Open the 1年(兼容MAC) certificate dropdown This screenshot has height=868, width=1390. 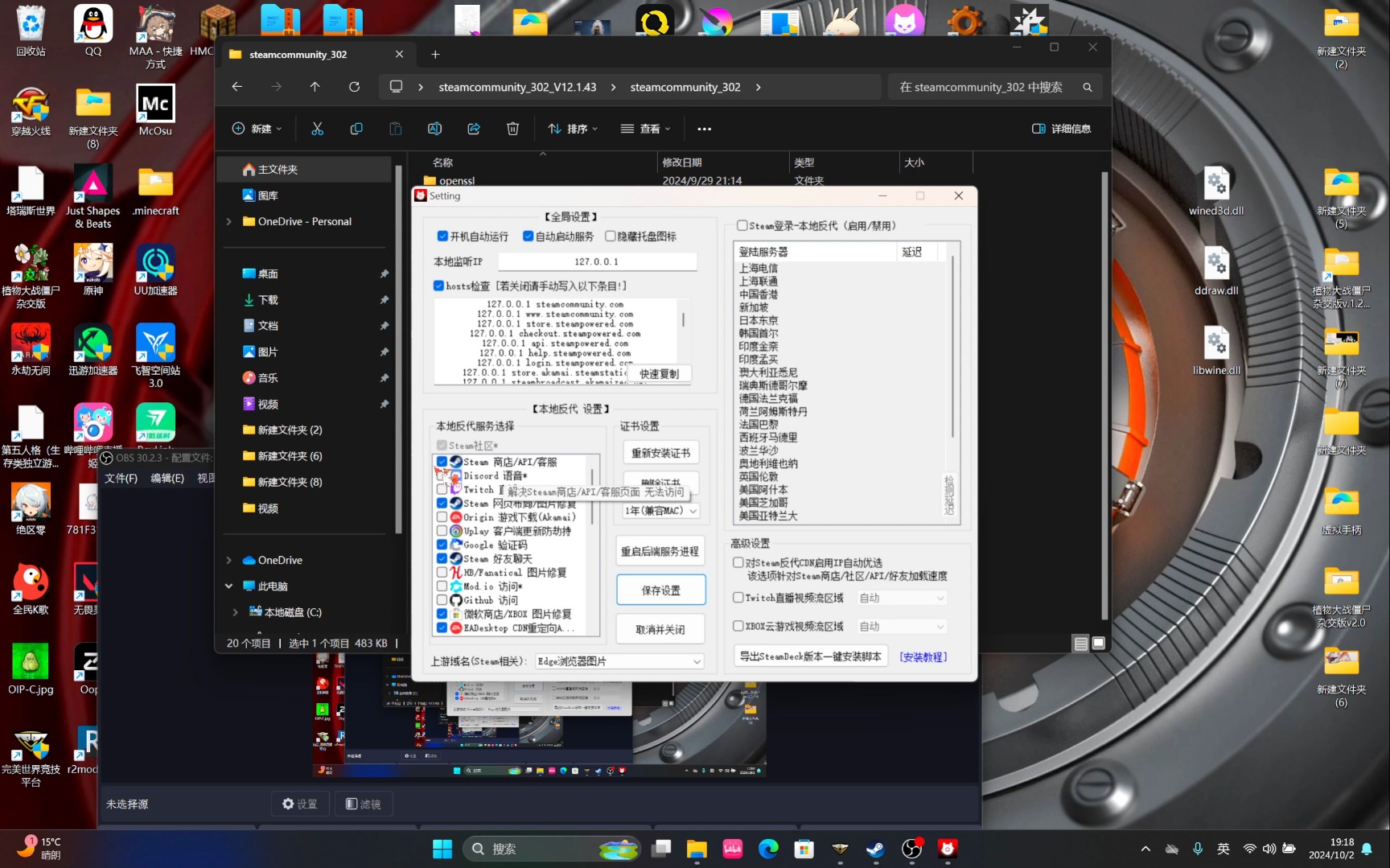tap(661, 511)
